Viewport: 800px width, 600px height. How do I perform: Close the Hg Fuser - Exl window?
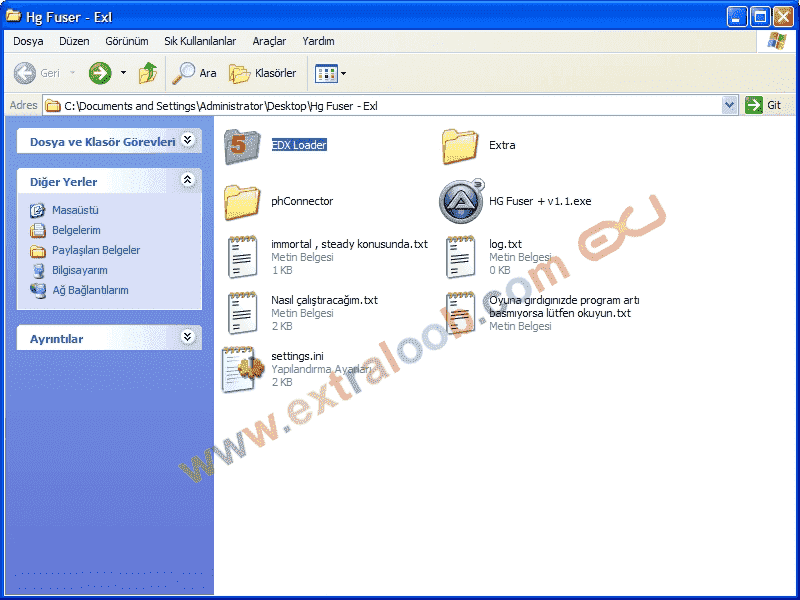pyautogui.click(x=783, y=17)
